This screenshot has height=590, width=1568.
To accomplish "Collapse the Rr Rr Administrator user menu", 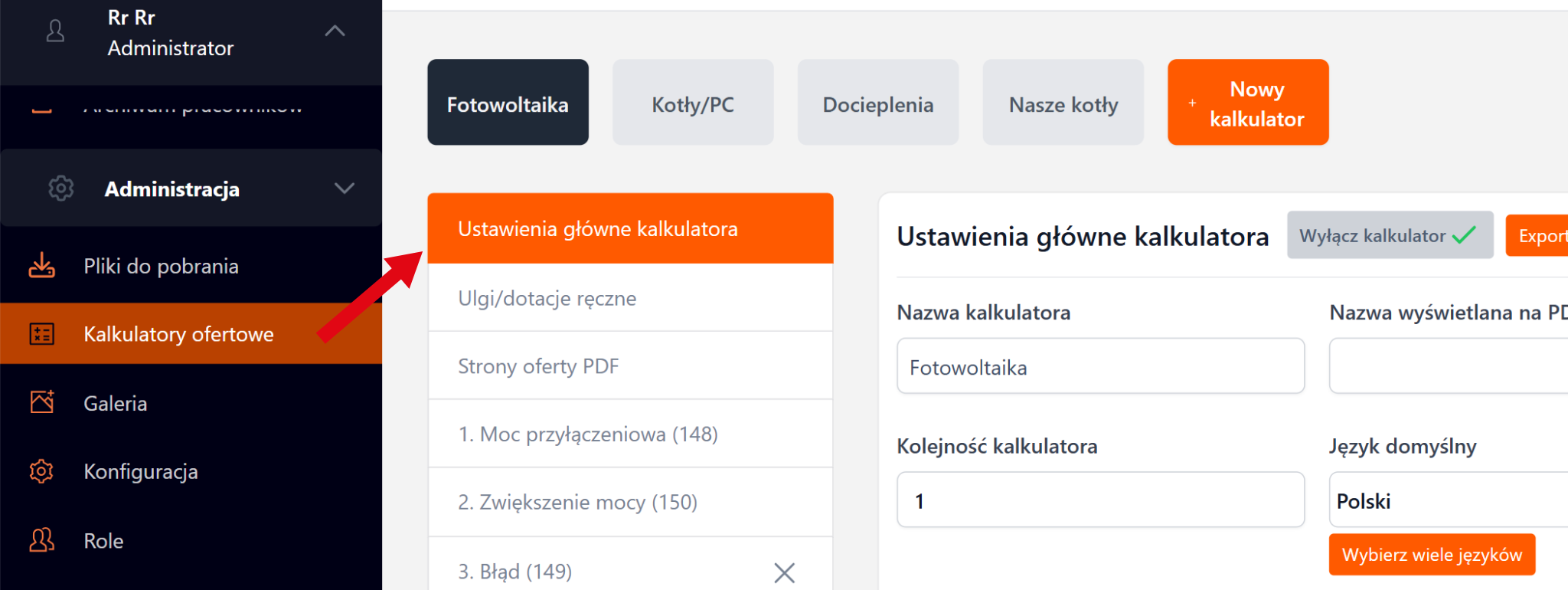I will 335,31.
